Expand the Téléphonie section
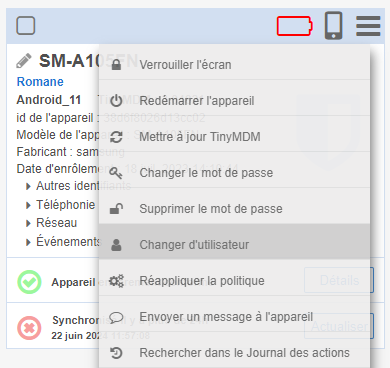 tap(61, 205)
